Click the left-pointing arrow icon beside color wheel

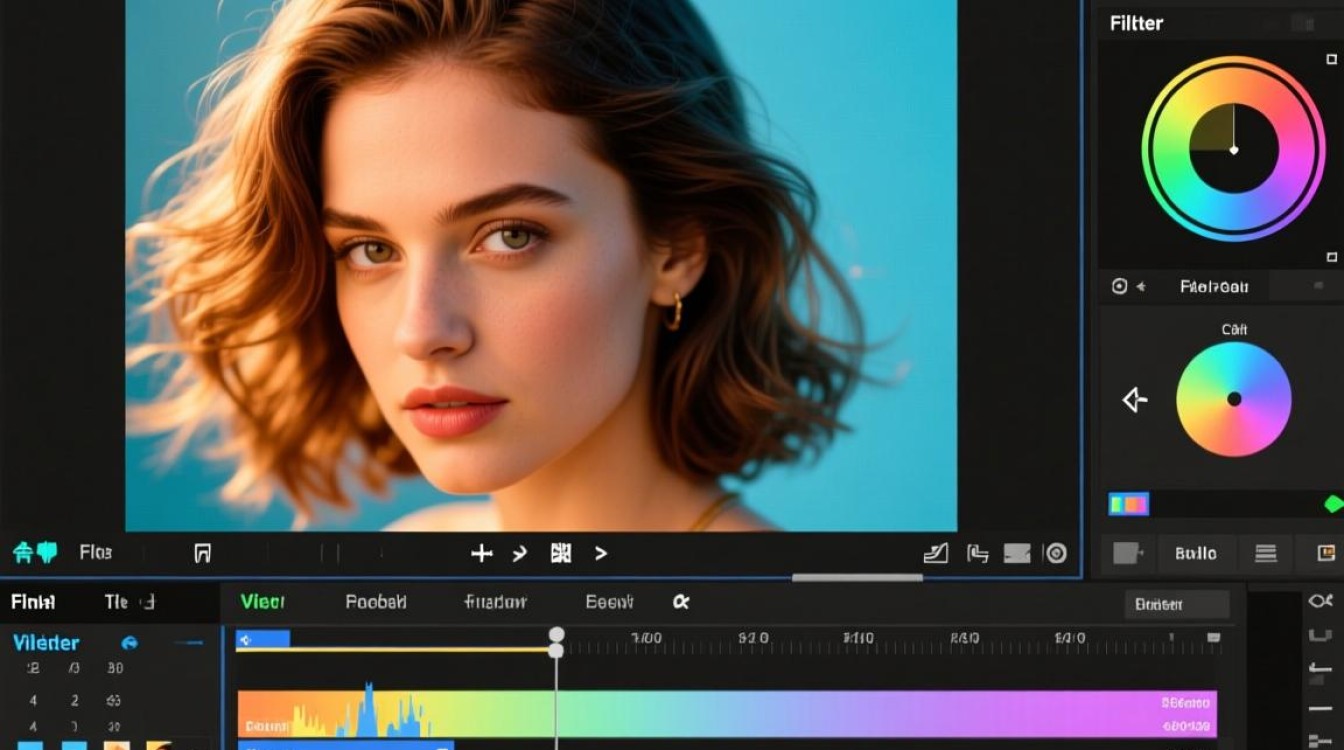click(1134, 401)
